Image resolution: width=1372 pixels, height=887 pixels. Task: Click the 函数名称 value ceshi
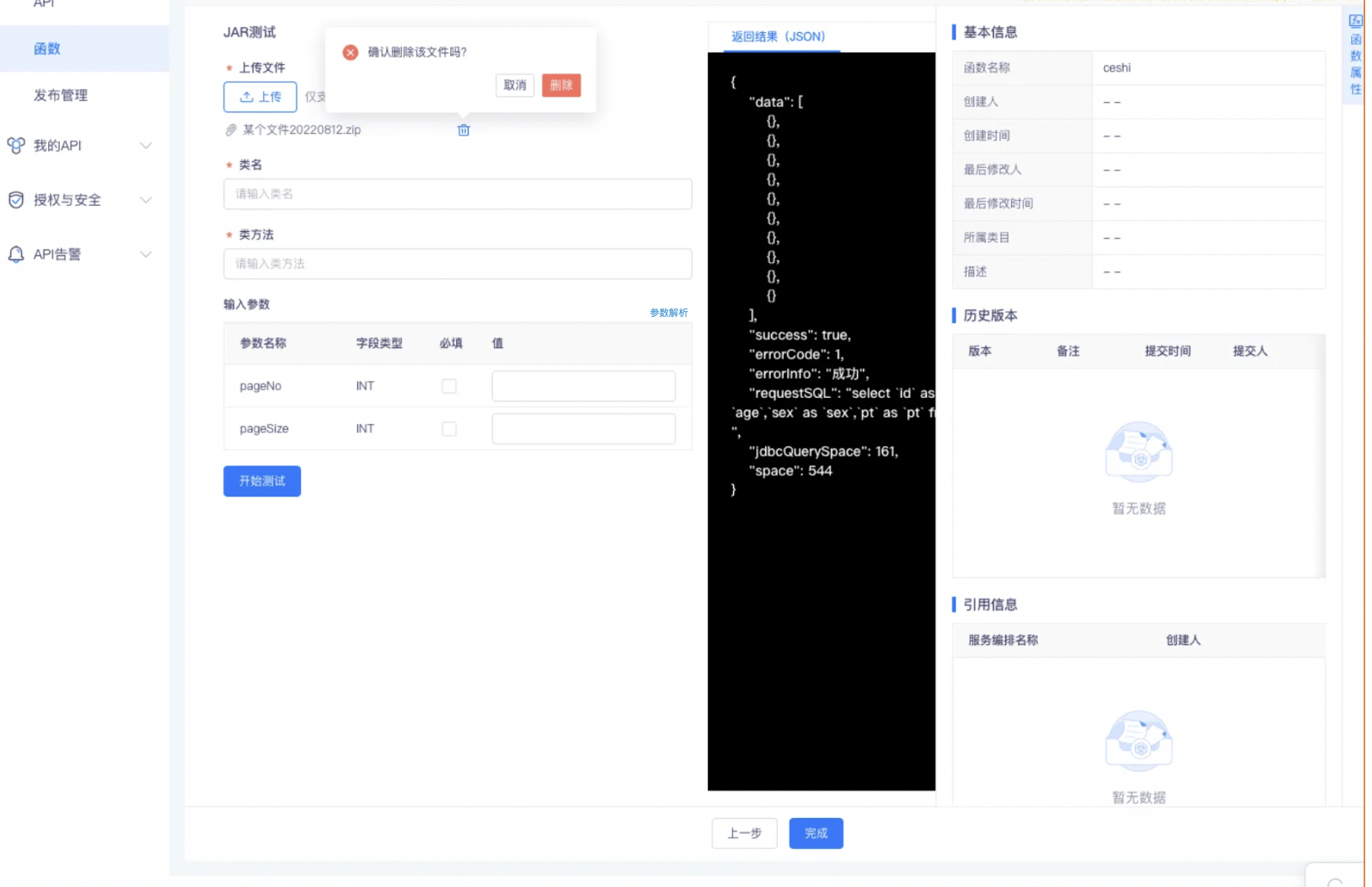click(x=1117, y=68)
